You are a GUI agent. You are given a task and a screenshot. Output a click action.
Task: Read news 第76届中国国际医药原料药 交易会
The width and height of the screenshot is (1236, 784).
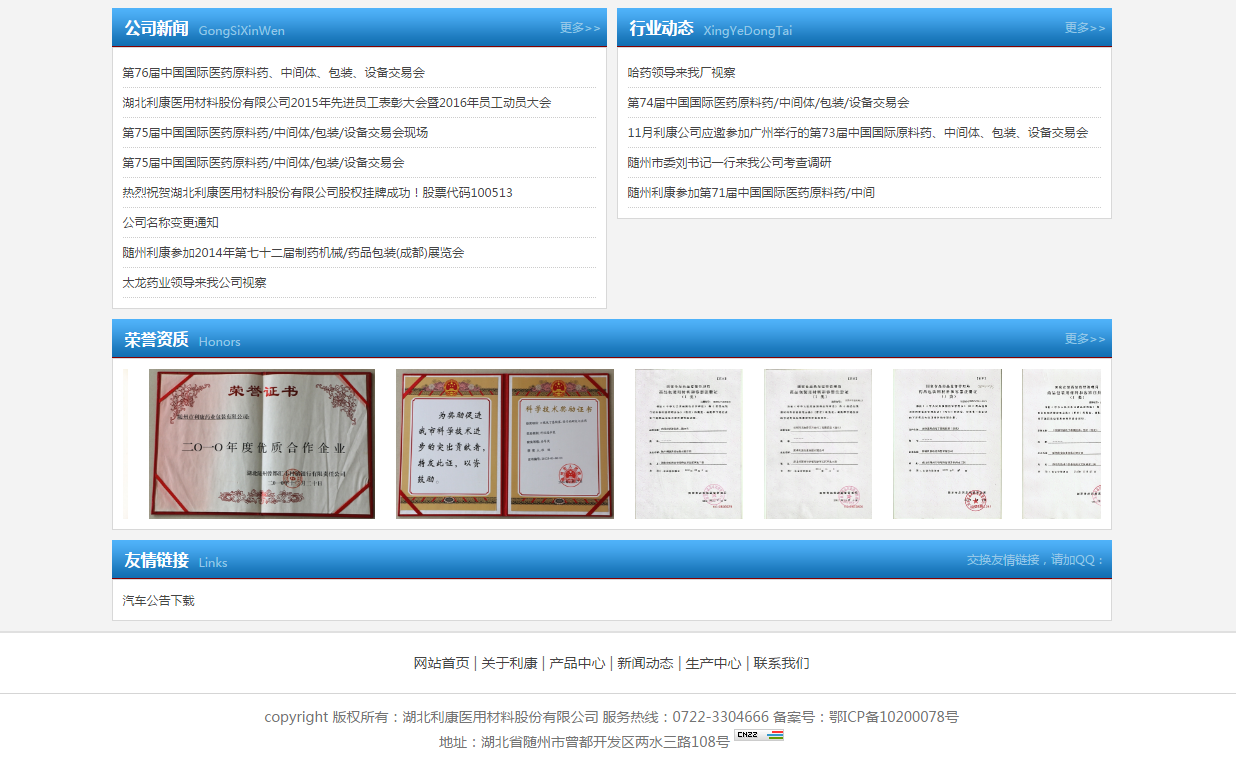click(x=273, y=73)
